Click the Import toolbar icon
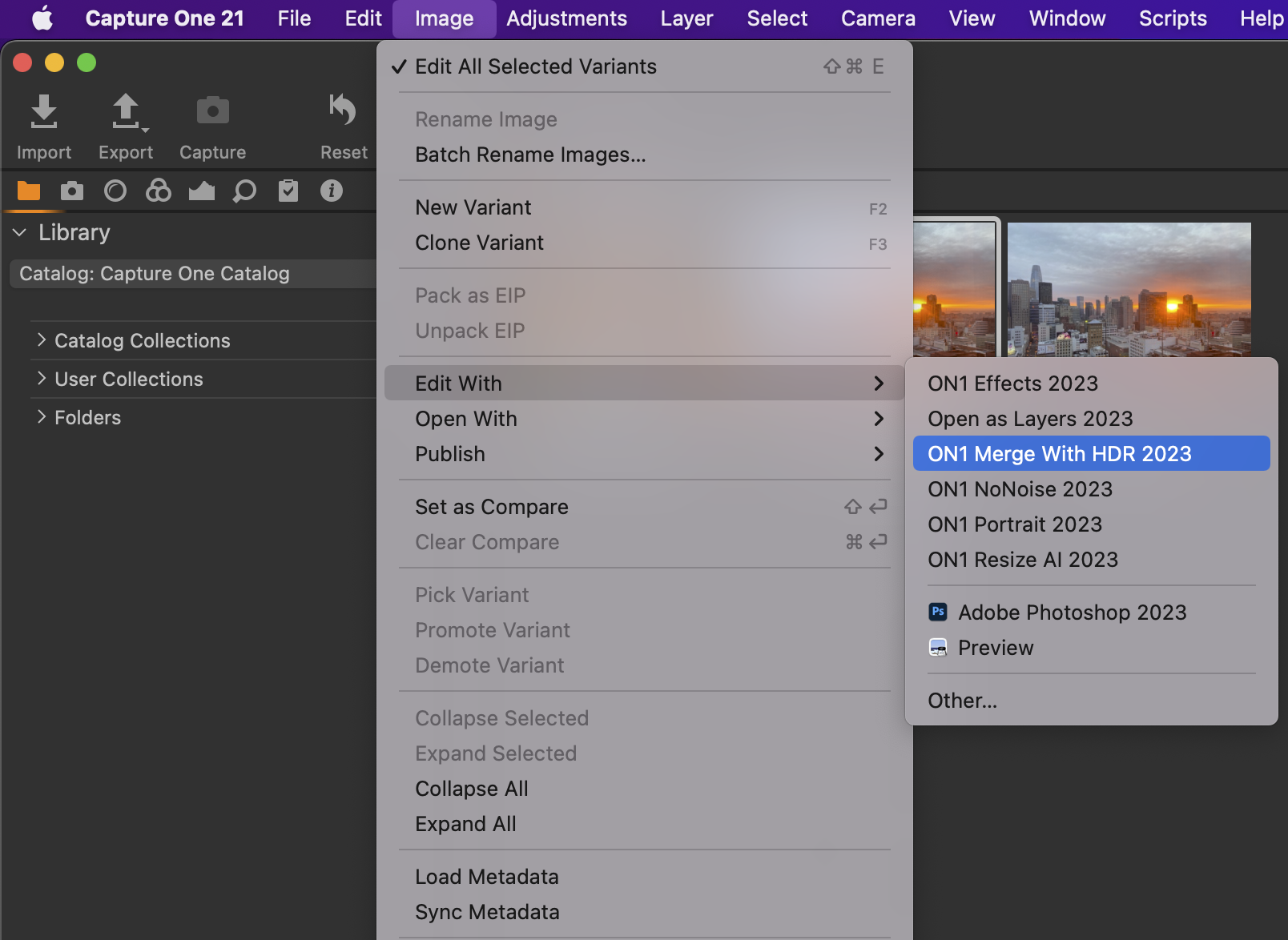 point(44,112)
